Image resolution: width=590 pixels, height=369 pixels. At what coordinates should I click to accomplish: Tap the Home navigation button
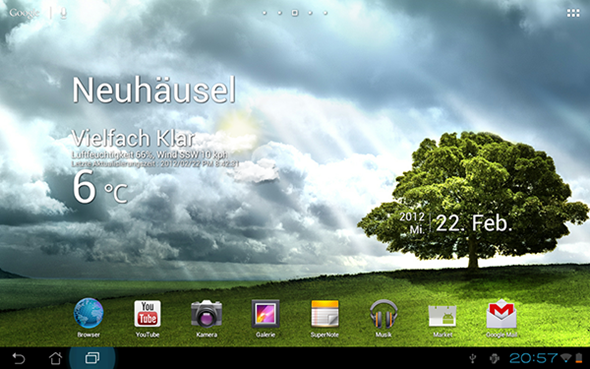[56, 358]
